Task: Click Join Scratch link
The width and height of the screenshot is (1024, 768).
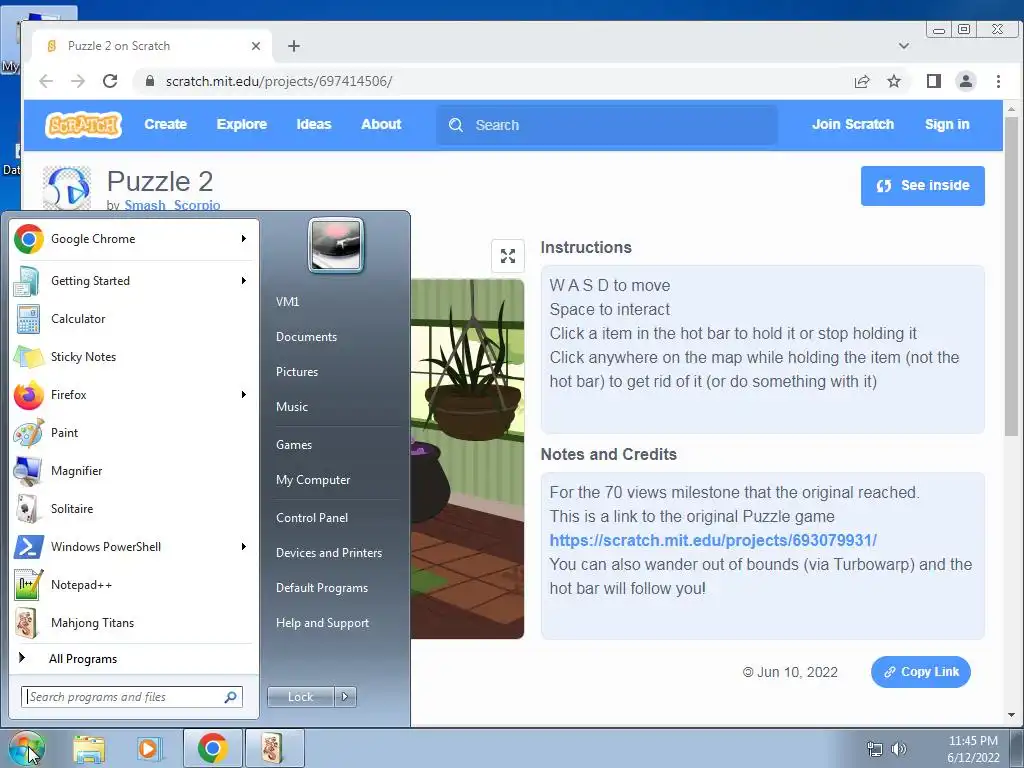Action: (853, 124)
